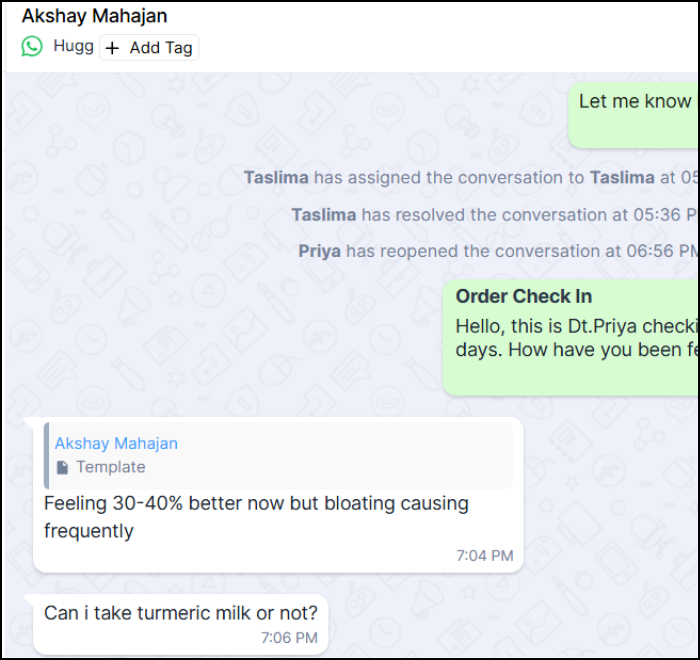Click the 'Hello, this is Dt.Priya' message text
The image size is (700, 660).
point(576,338)
